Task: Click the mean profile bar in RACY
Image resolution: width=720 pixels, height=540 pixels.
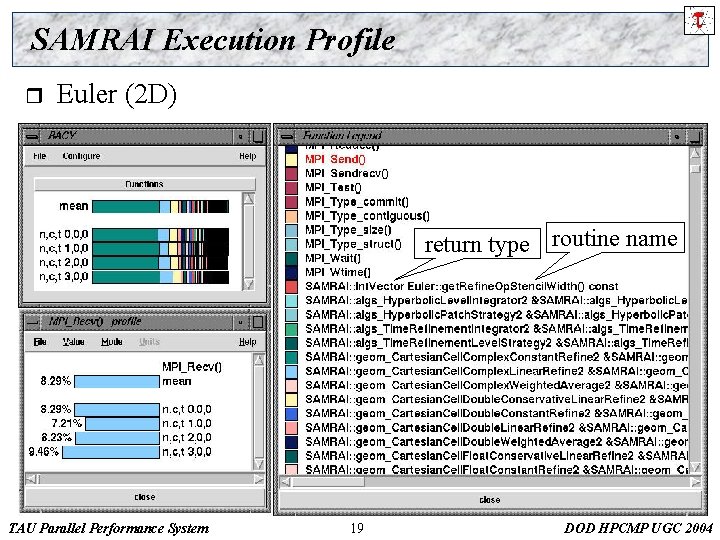Action: coord(160,206)
